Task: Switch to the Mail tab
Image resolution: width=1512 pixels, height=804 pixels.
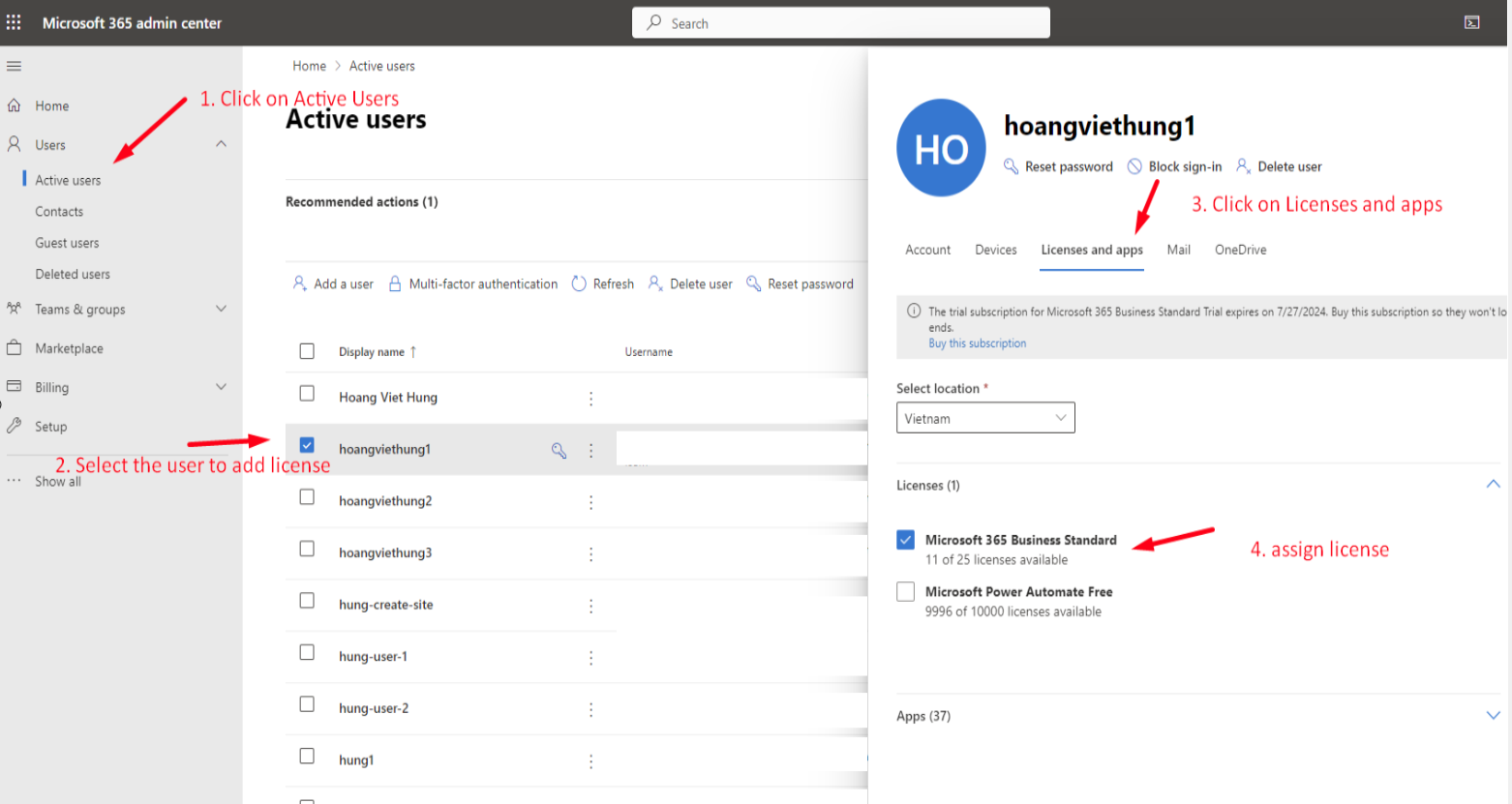Action: click(x=1178, y=250)
